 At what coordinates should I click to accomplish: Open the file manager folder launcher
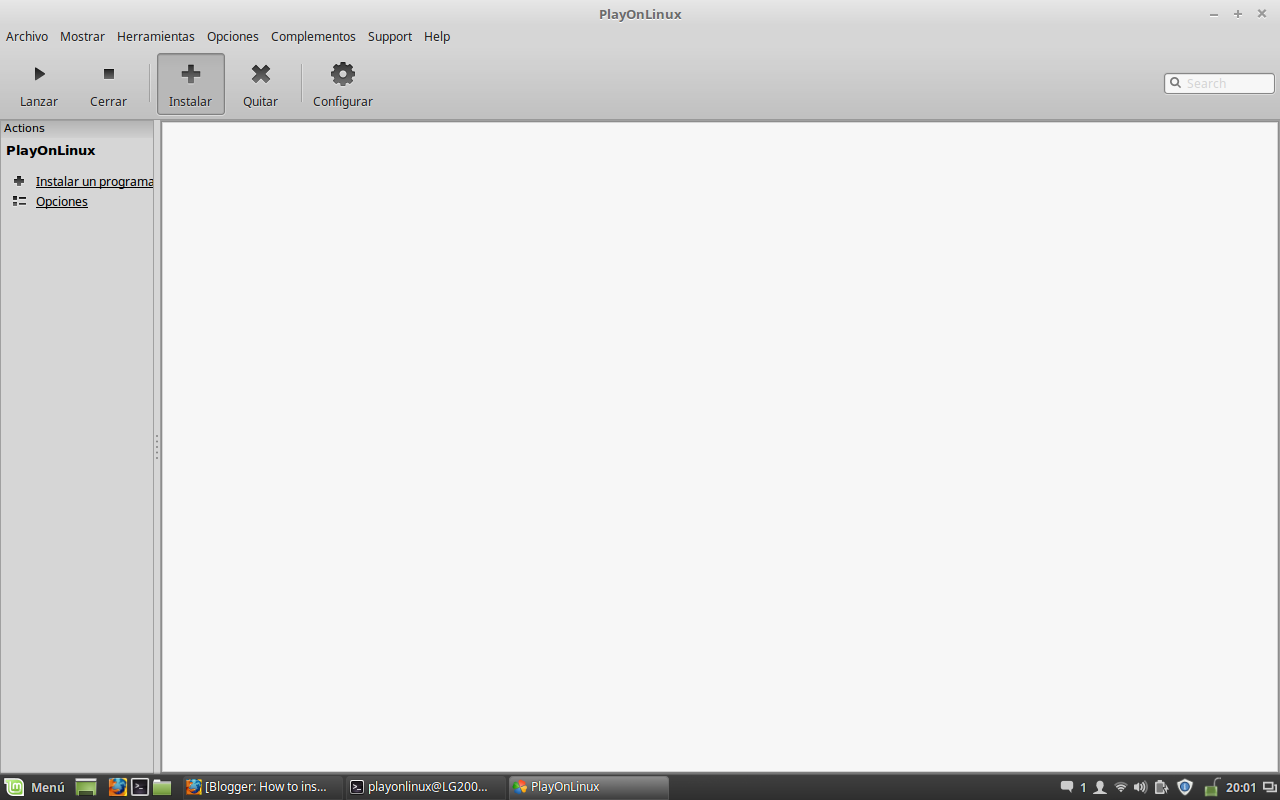tap(162, 787)
